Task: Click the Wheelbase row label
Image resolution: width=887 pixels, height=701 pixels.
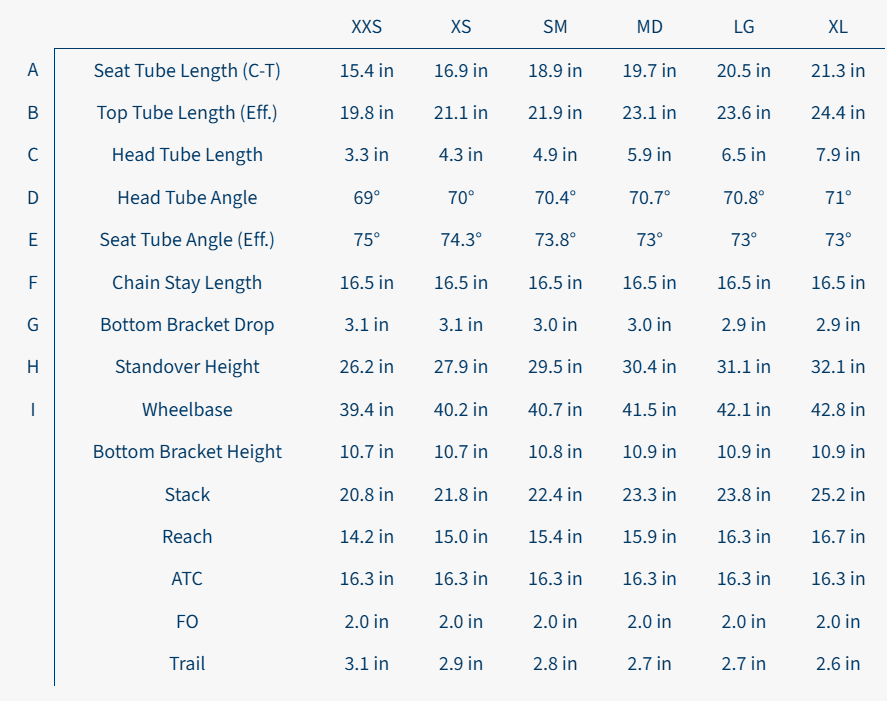Action: pyautogui.click(x=187, y=409)
